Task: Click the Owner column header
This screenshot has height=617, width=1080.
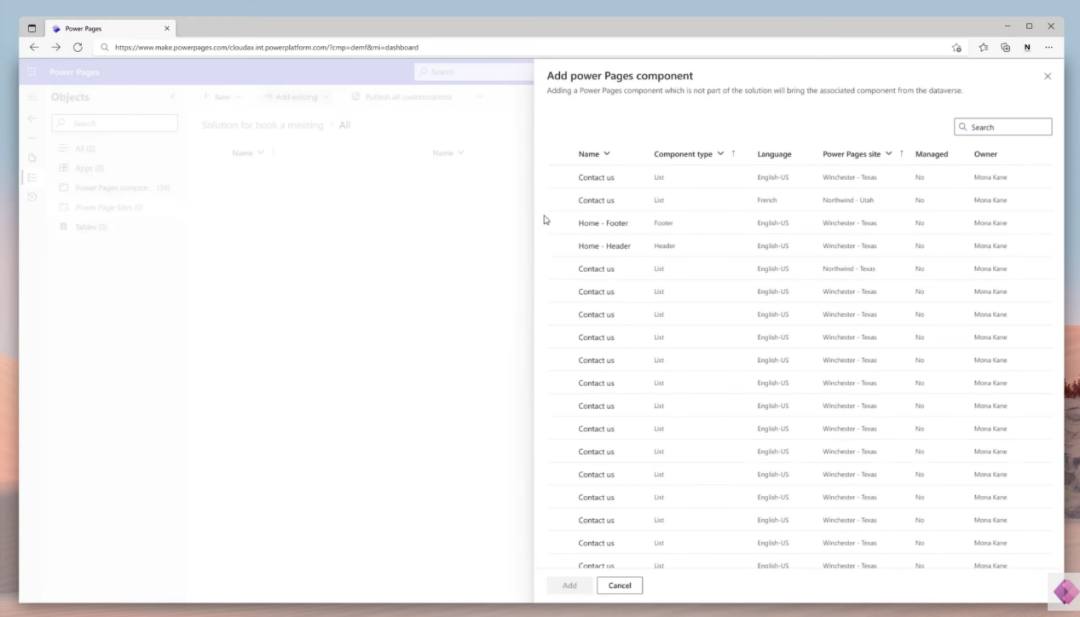Action: pyautogui.click(x=985, y=154)
